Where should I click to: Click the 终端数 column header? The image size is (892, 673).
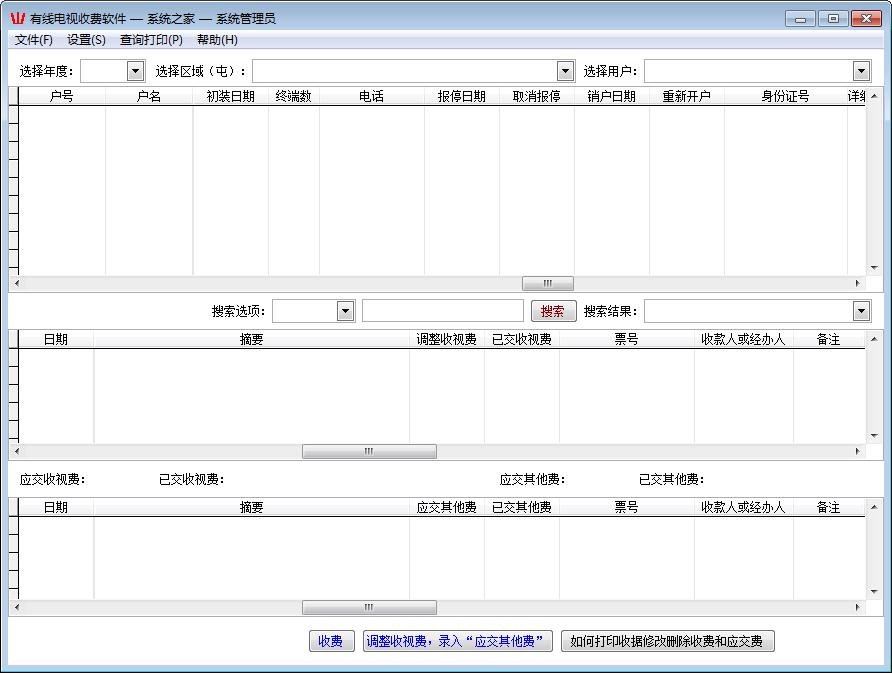[294, 96]
